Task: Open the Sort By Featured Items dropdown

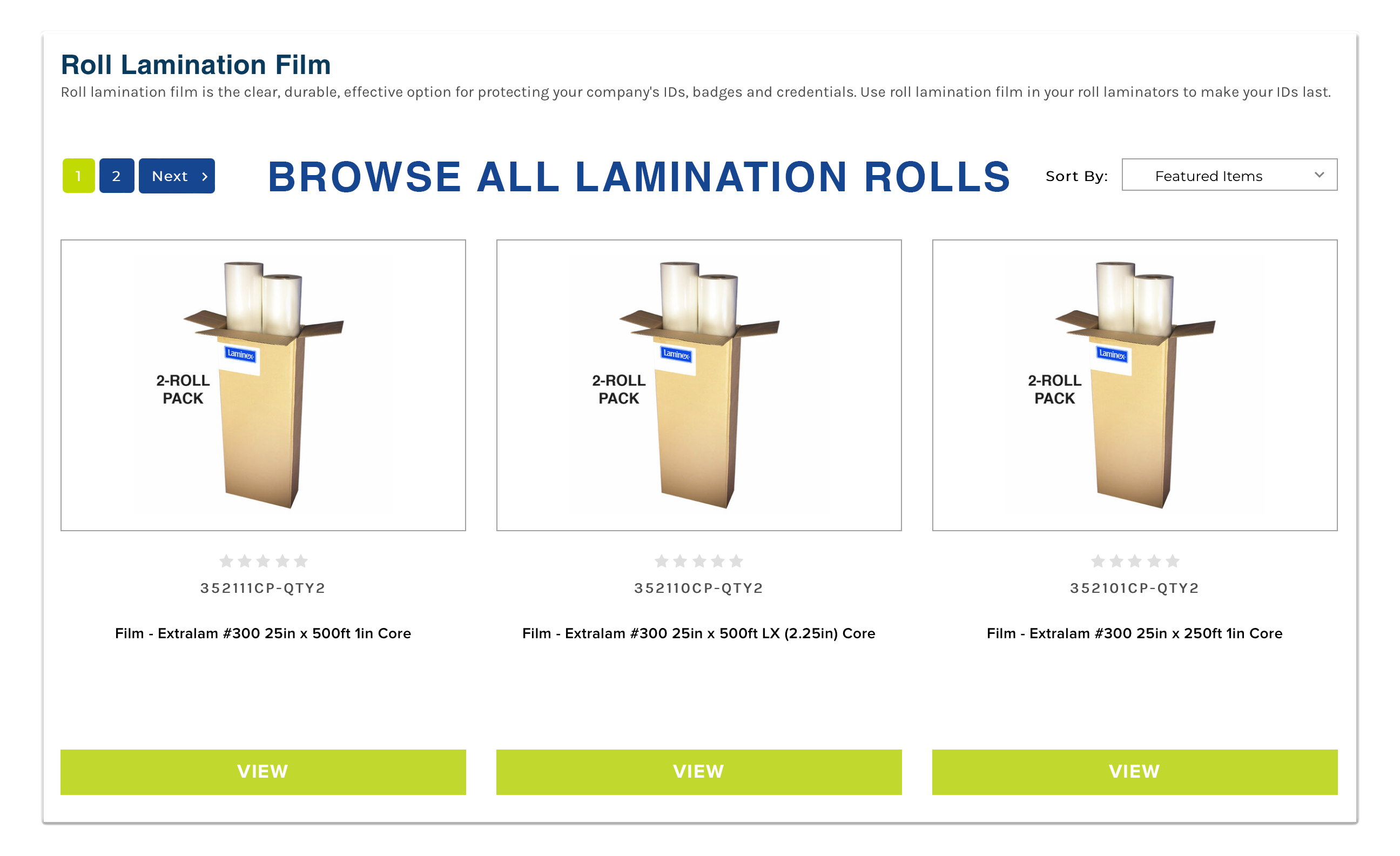Action: coord(1228,176)
